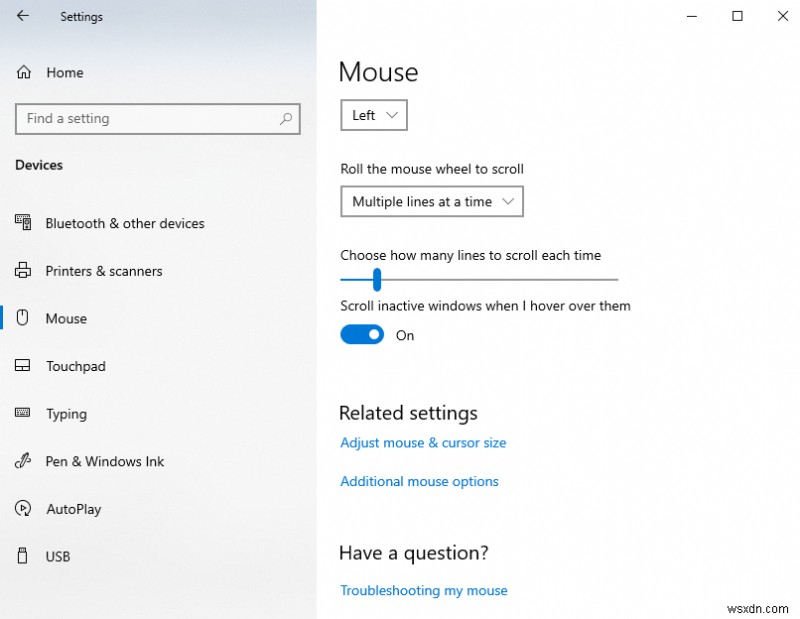800x619 pixels.
Task: Disable scrolling inactive windows on hover
Action: pos(362,334)
